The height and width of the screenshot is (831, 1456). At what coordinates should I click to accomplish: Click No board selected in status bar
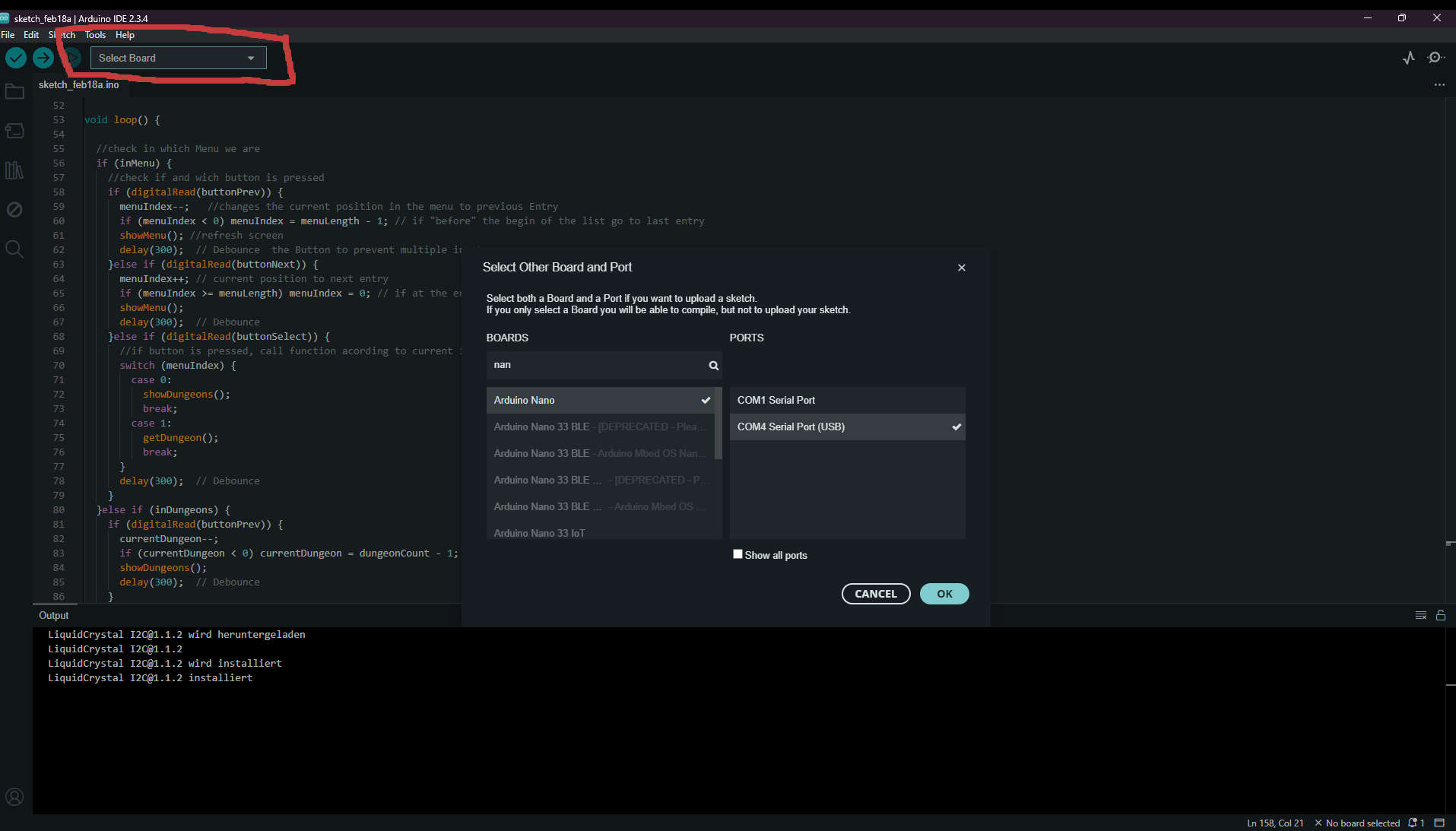click(x=1357, y=823)
